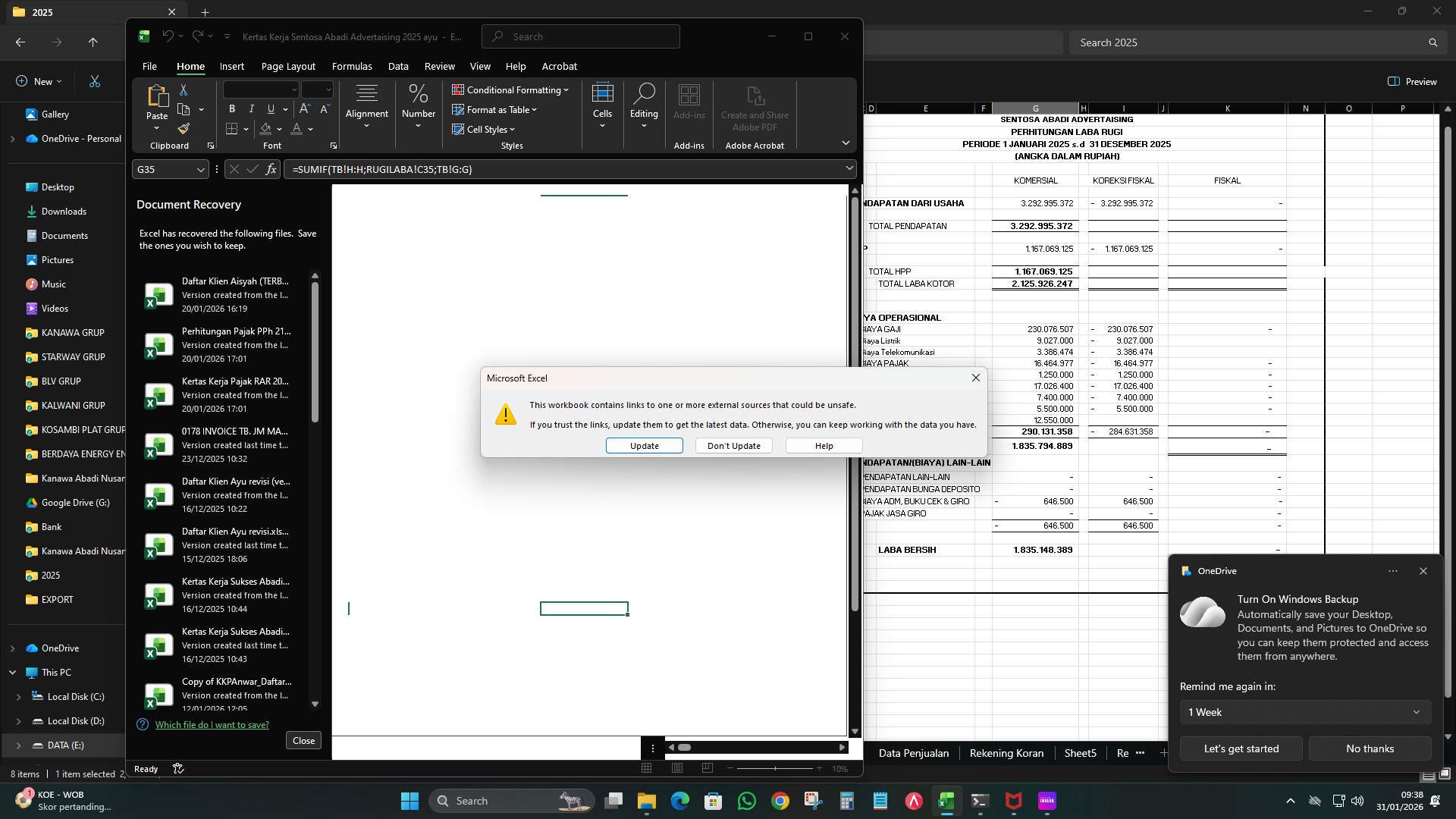Screen dimensions: 1456x819
Task: Click Don't Update in the external links dialog
Action: [733, 446]
